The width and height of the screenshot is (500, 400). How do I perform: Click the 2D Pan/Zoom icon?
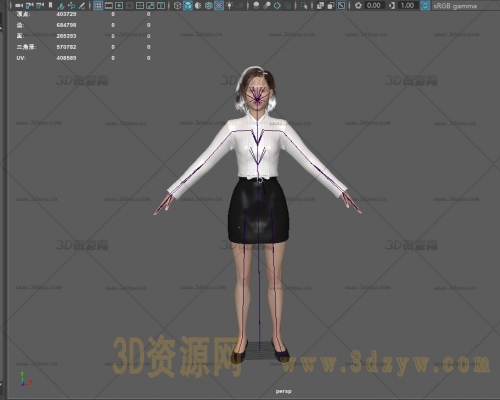(x=71, y=5)
